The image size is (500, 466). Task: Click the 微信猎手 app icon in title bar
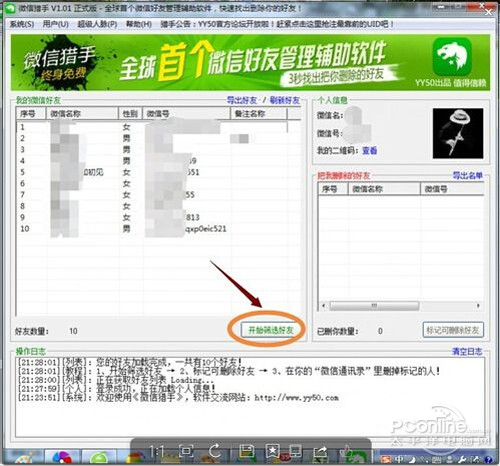click(10, 9)
